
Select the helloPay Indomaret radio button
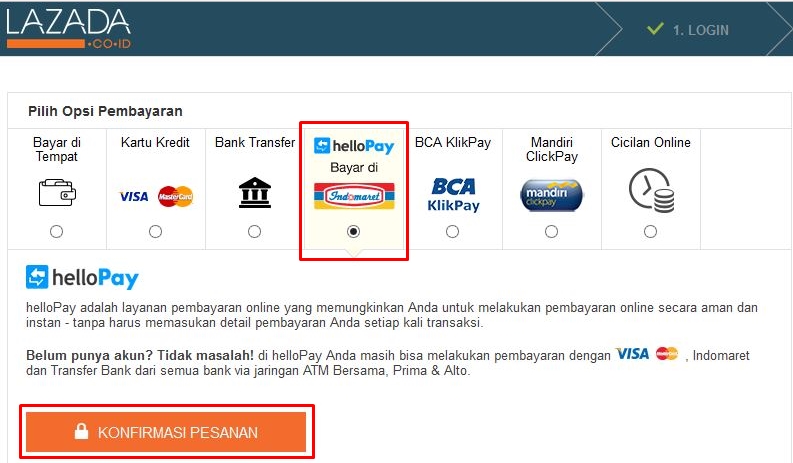click(354, 231)
